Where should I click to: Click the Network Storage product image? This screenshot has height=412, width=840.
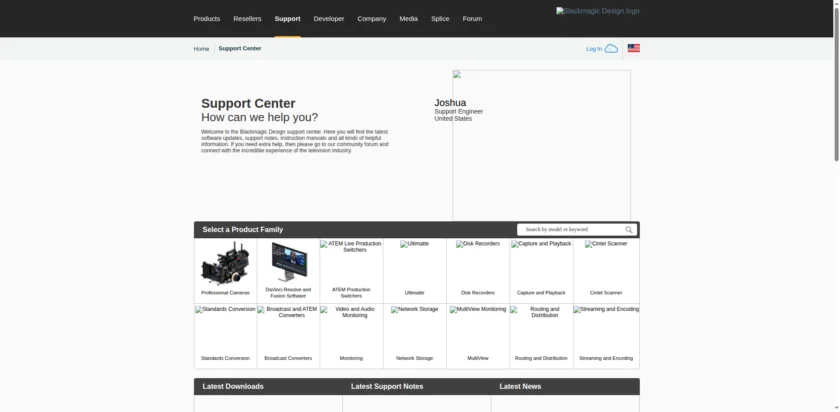pyautogui.click(x=414, y=309)
